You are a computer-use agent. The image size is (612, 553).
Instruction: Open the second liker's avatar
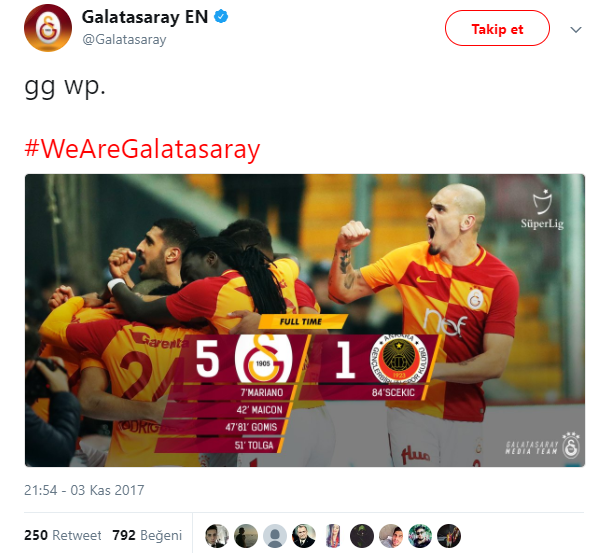pos(246,536)
